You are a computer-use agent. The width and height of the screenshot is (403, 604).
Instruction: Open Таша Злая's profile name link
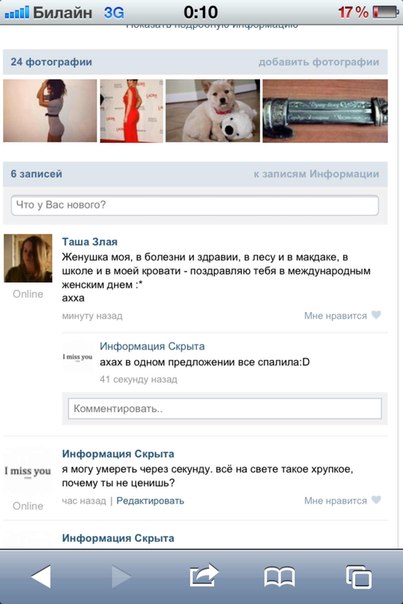tap(90, 242)
